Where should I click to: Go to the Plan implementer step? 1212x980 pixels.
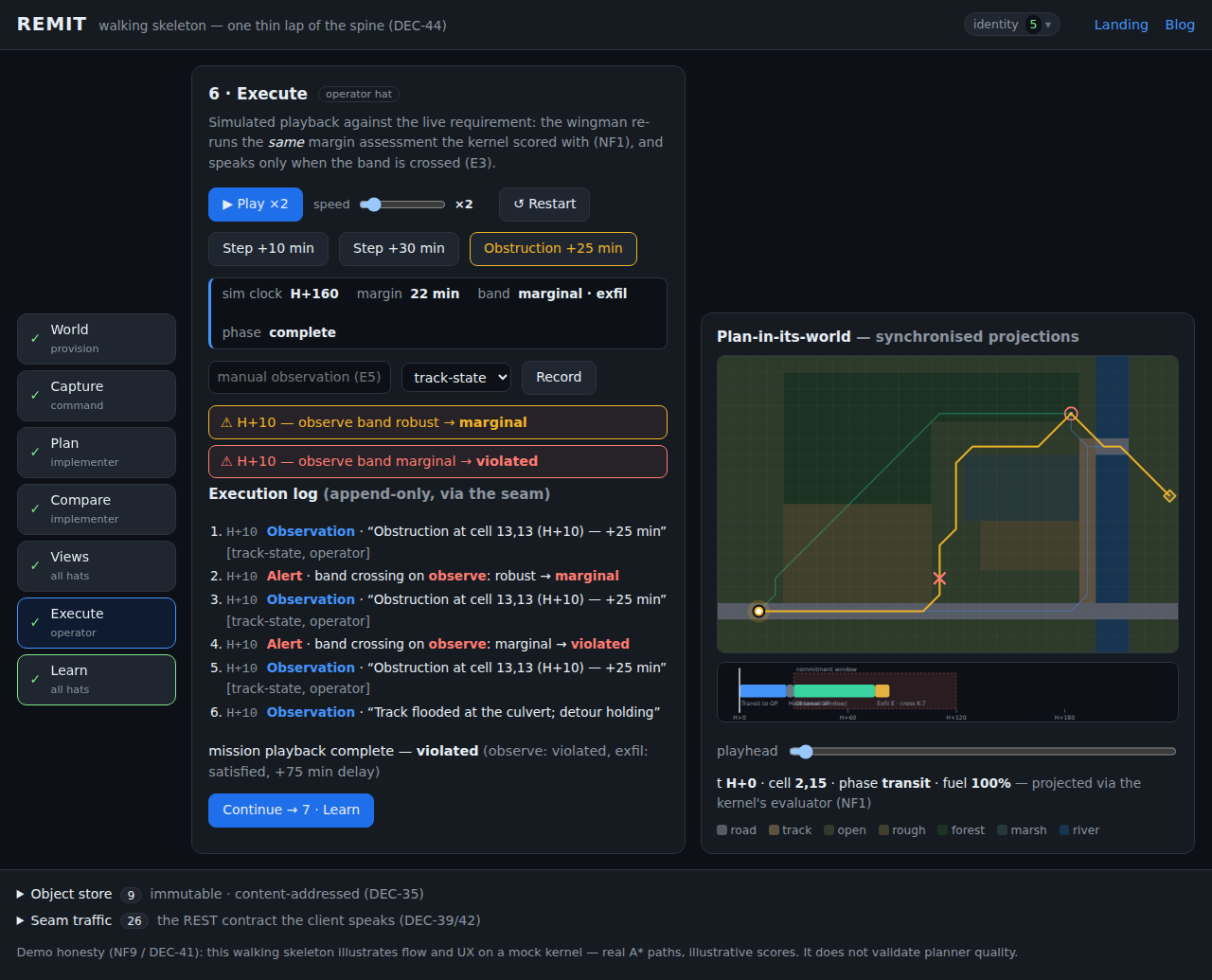coord(97,453)
